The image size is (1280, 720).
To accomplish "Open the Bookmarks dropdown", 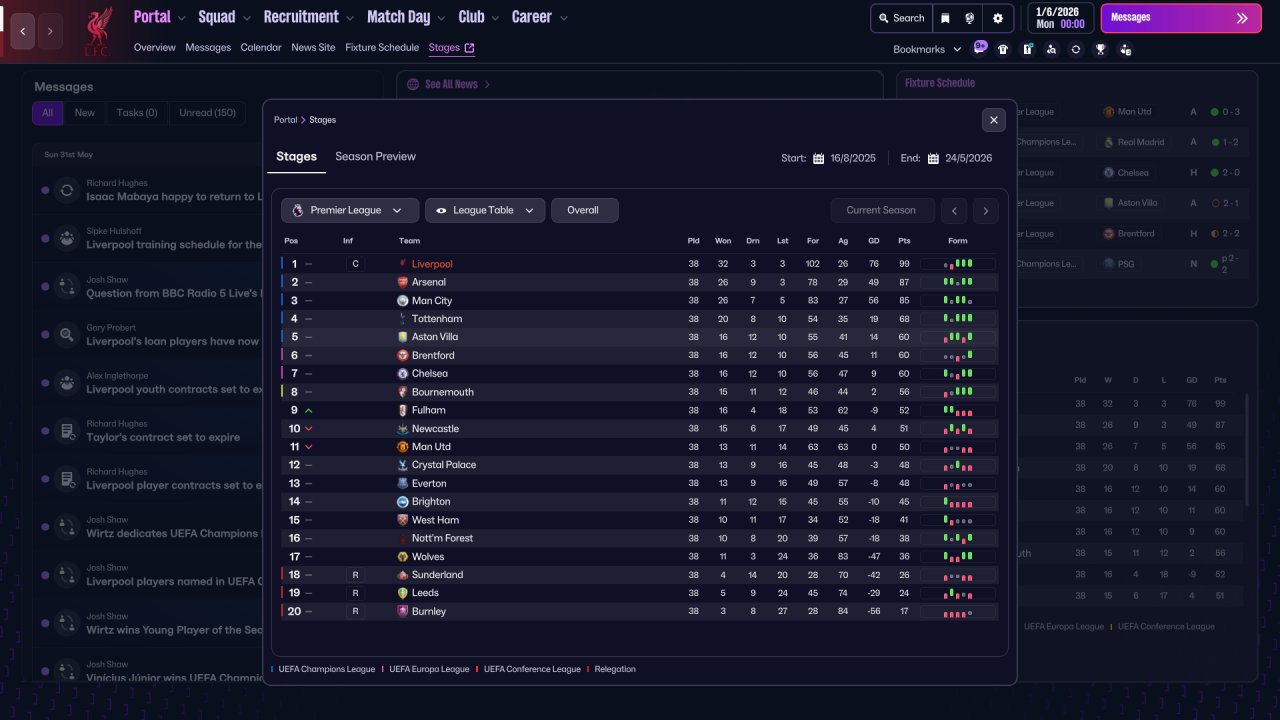I will click(927, 49).
